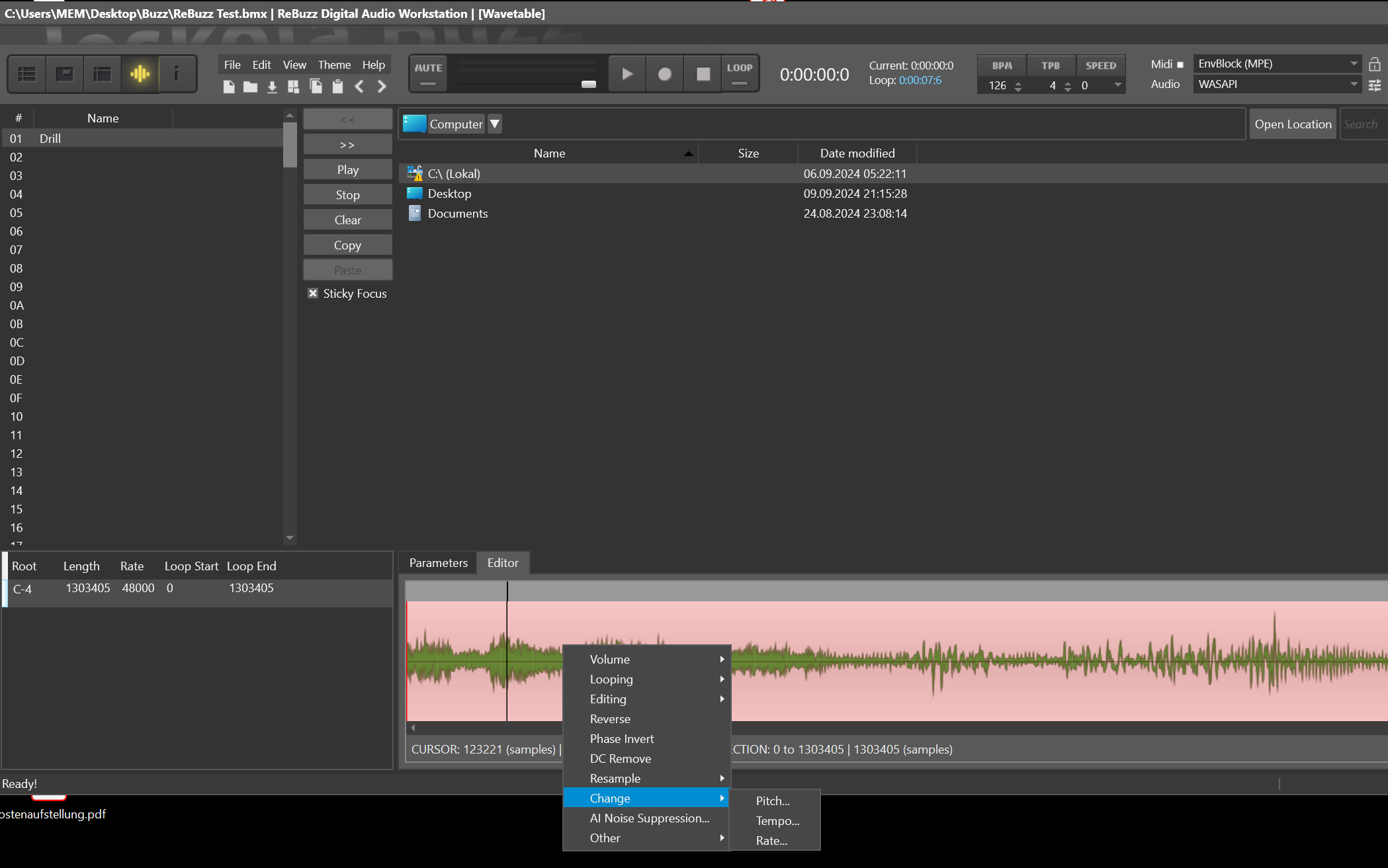
Task: Expand the Looping submenu
Action: (x=646, y=679)
